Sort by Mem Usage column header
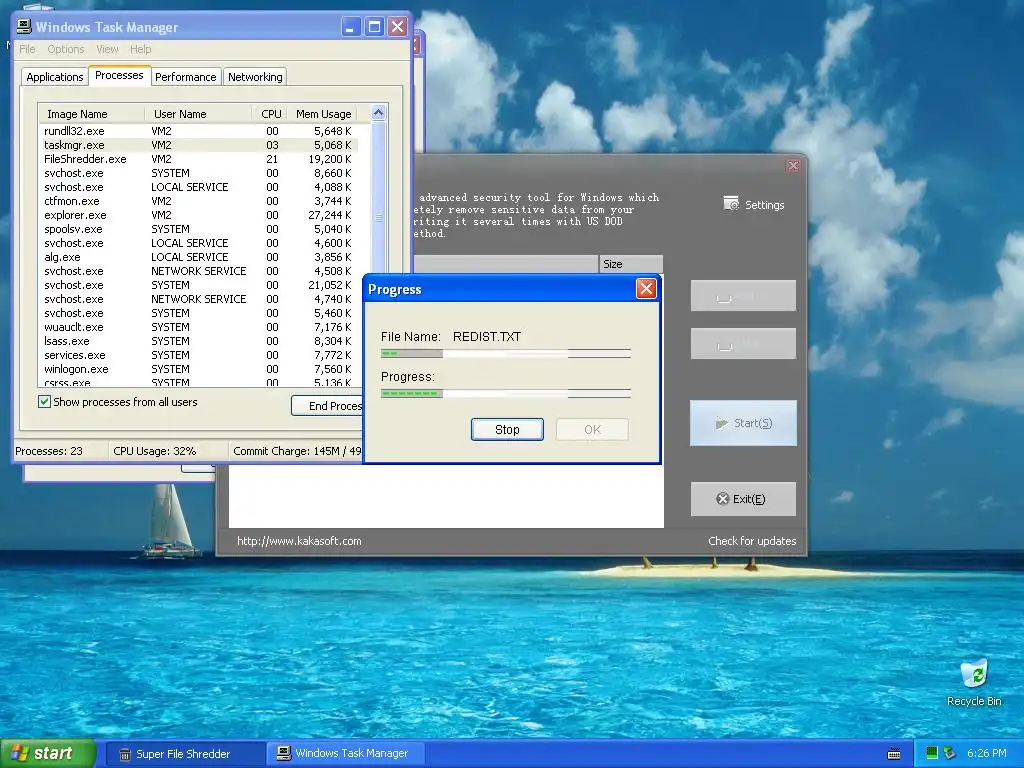The width and height of the screenshot is (1024, 768). click(323, 114)
